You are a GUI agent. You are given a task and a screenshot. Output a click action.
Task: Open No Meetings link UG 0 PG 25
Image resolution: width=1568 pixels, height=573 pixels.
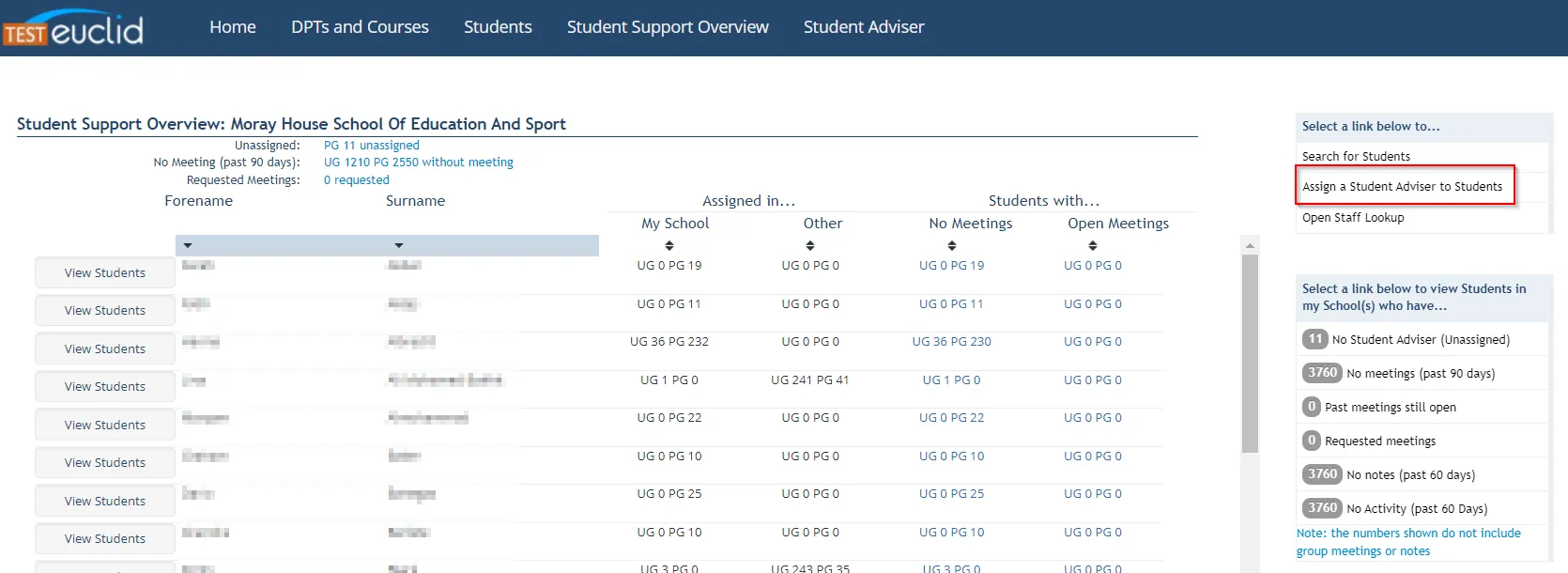tap(952, 494)
